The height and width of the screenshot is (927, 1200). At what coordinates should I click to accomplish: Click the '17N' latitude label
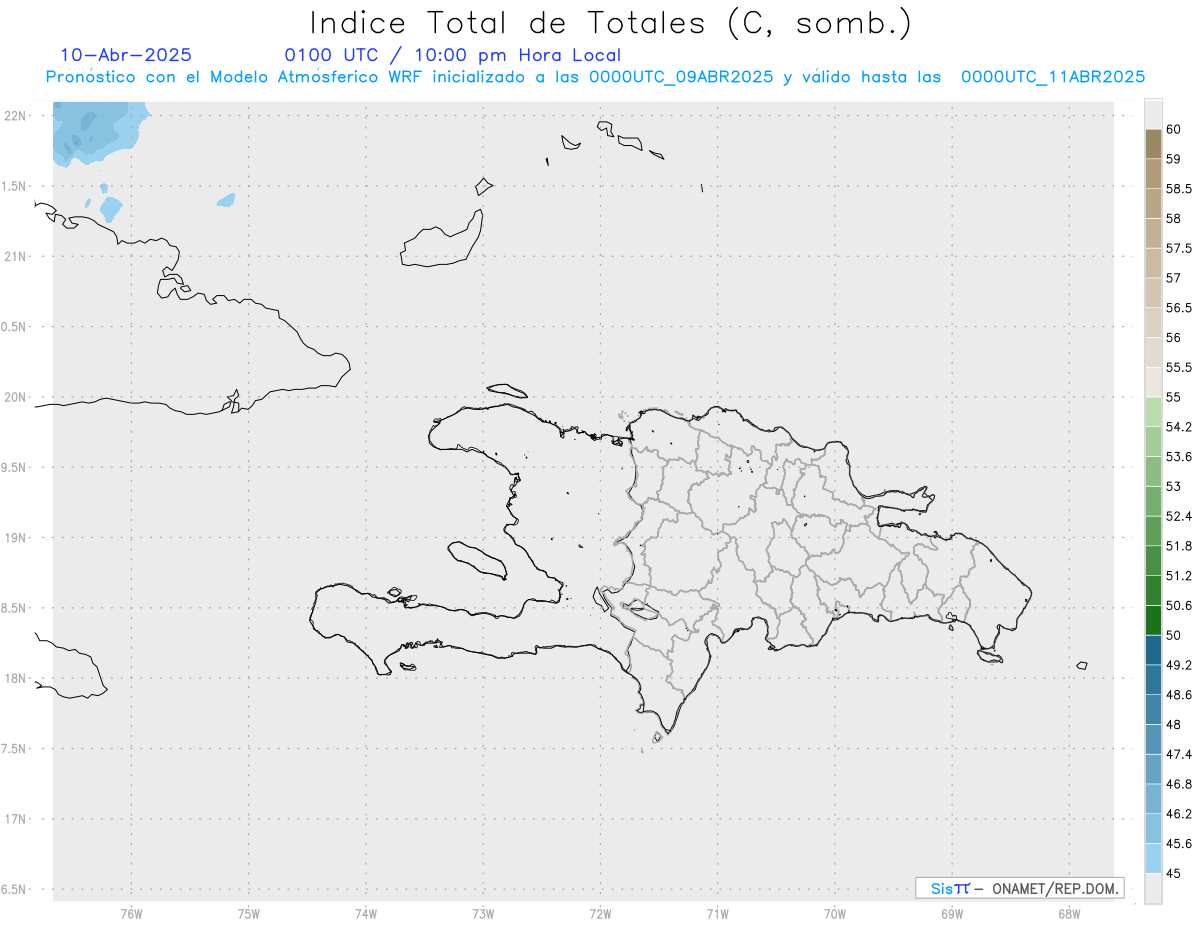[x=15, y=819]
